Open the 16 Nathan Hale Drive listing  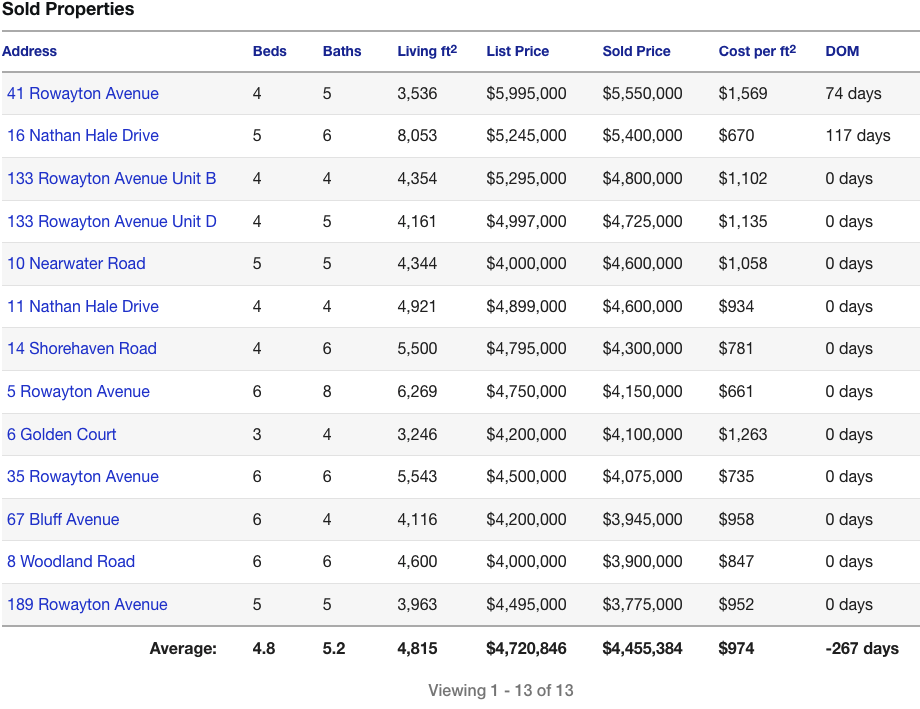coord(83,135)
